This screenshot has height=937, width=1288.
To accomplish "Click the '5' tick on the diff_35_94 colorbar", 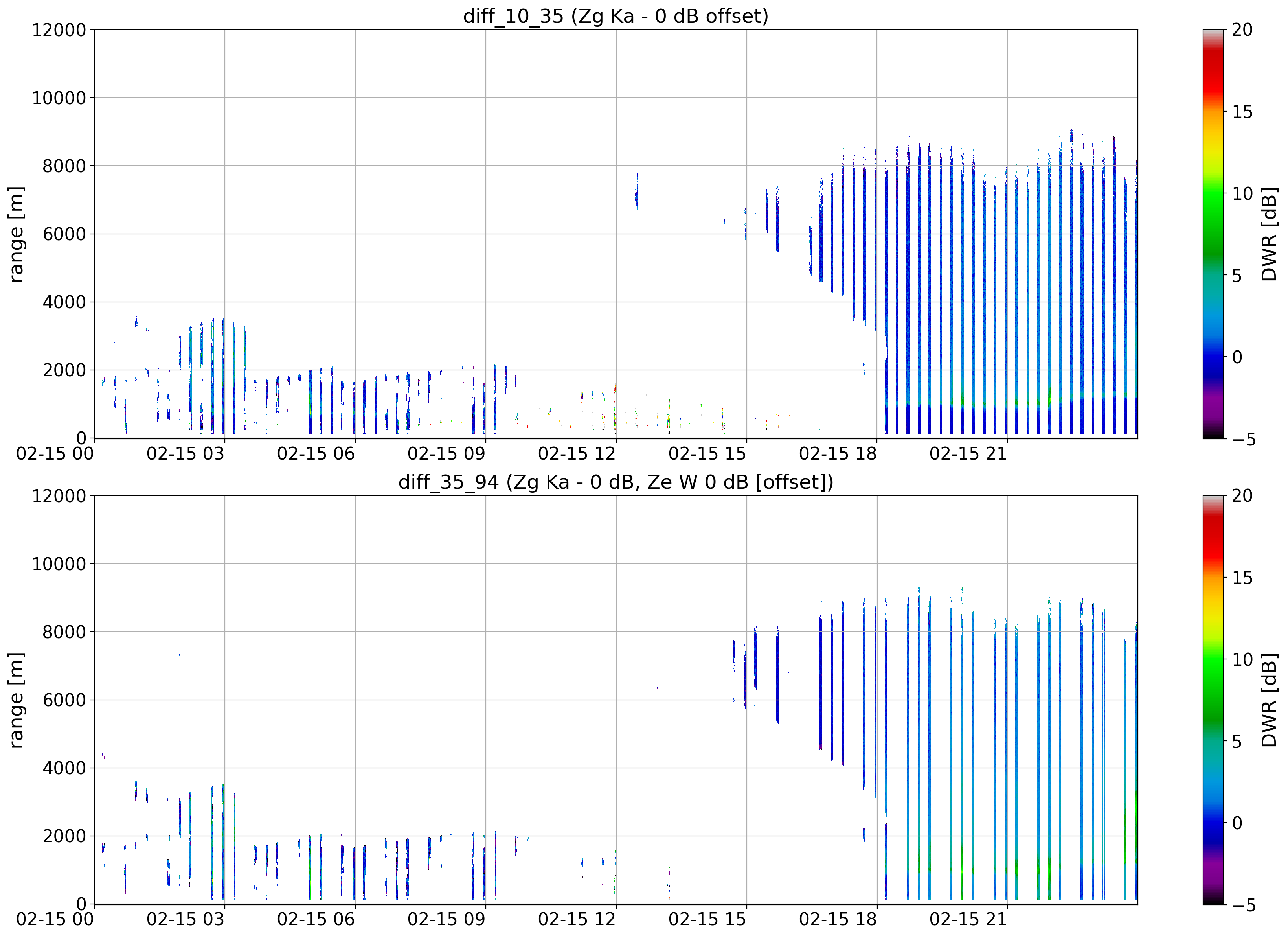I will 1237,742.
